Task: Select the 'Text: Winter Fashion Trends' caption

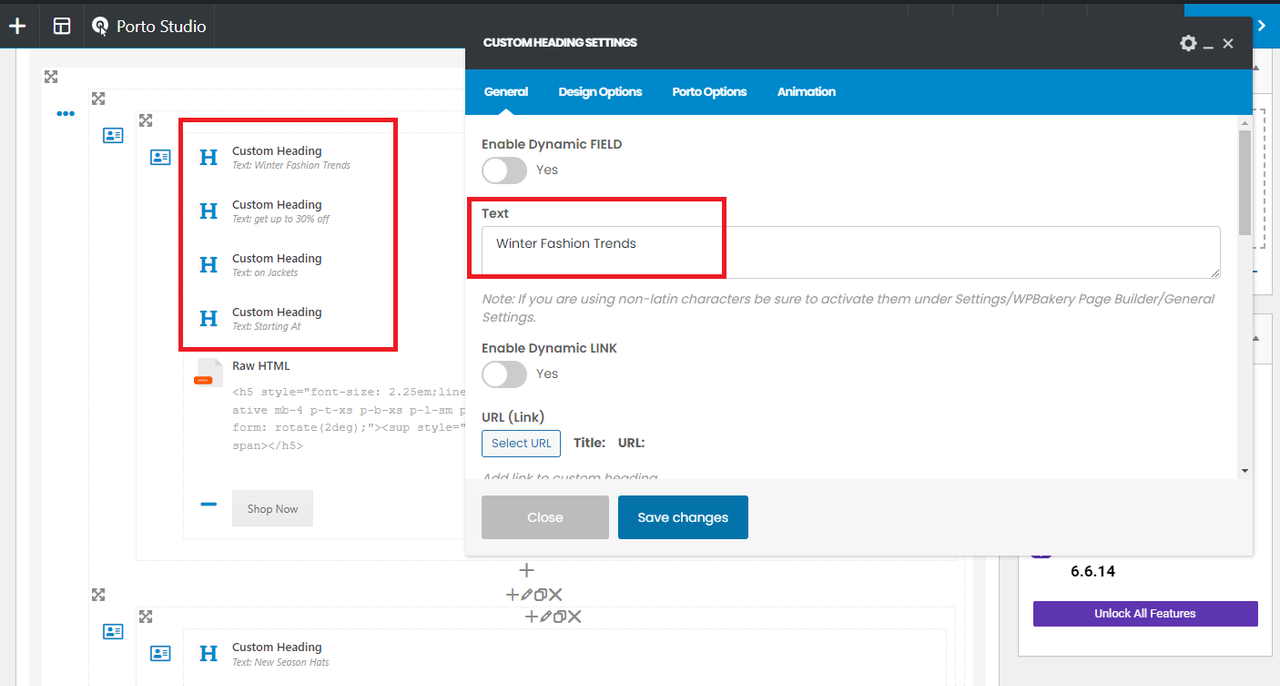Action: click(291, 166)
